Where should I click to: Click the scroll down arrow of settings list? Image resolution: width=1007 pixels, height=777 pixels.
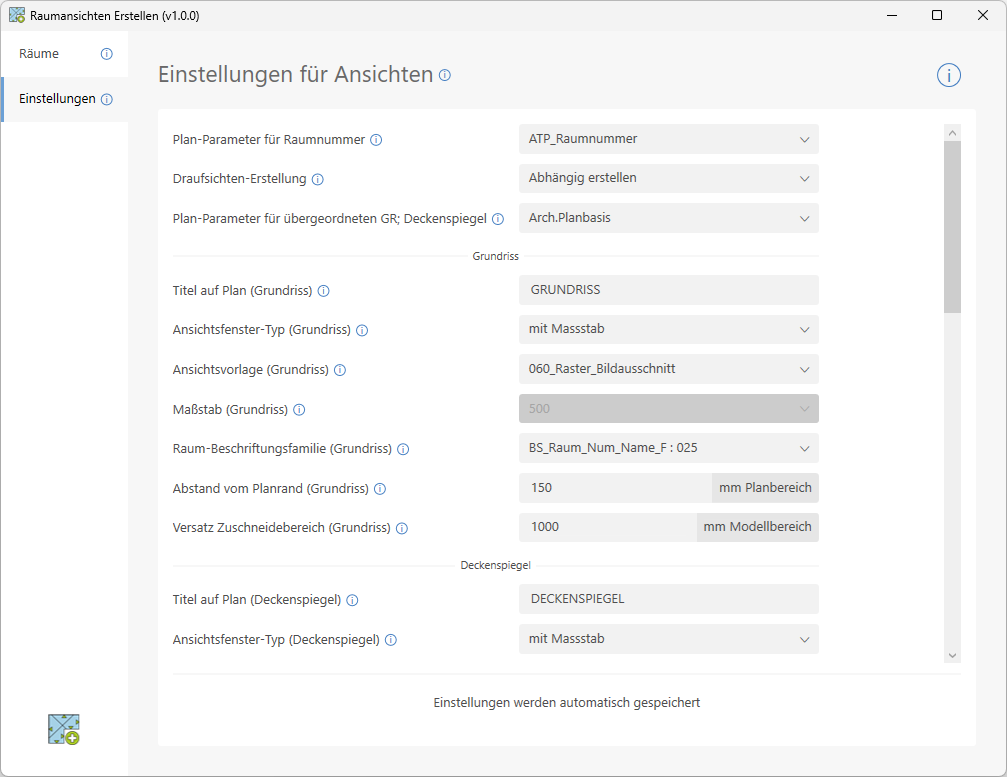click(952, 655)
